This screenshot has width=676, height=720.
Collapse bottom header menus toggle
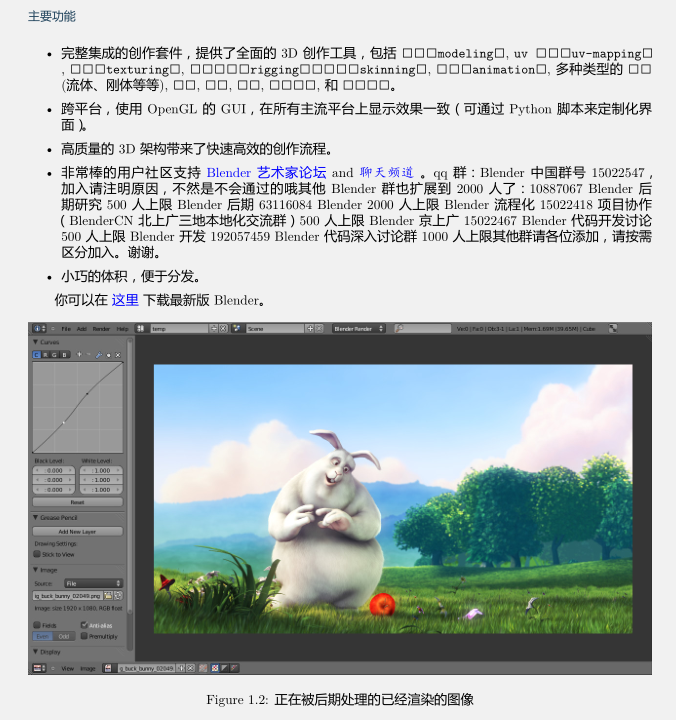click(x=53, y=668)
